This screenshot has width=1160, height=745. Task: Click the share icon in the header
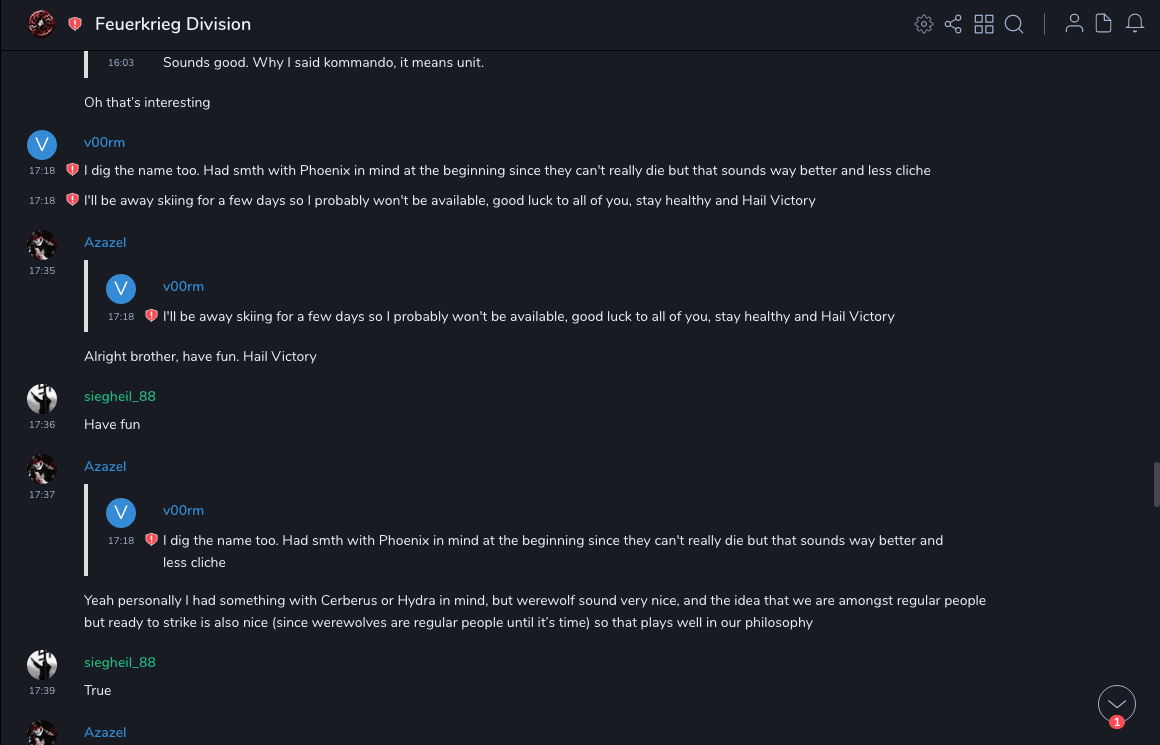953,24
